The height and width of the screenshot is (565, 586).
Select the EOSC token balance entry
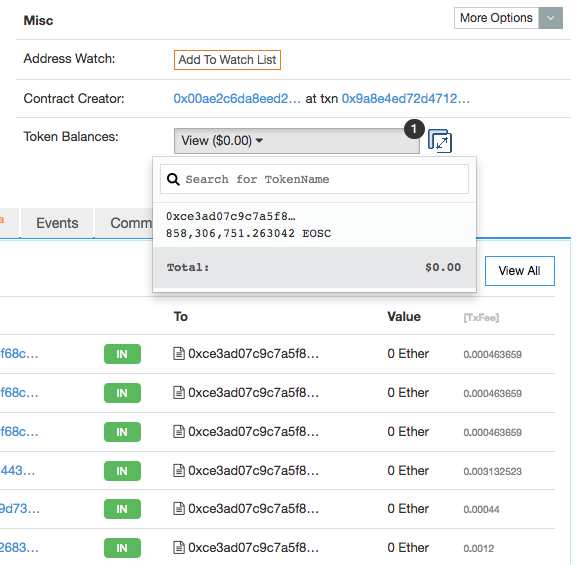314,225
